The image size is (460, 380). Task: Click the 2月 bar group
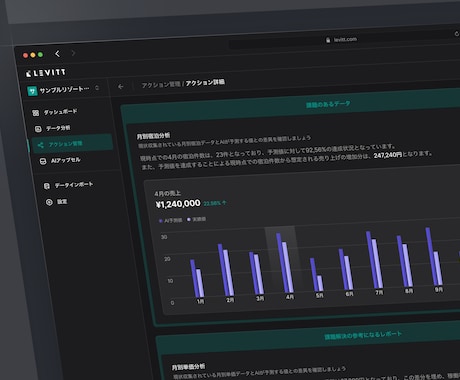click(x=226, y=270)
